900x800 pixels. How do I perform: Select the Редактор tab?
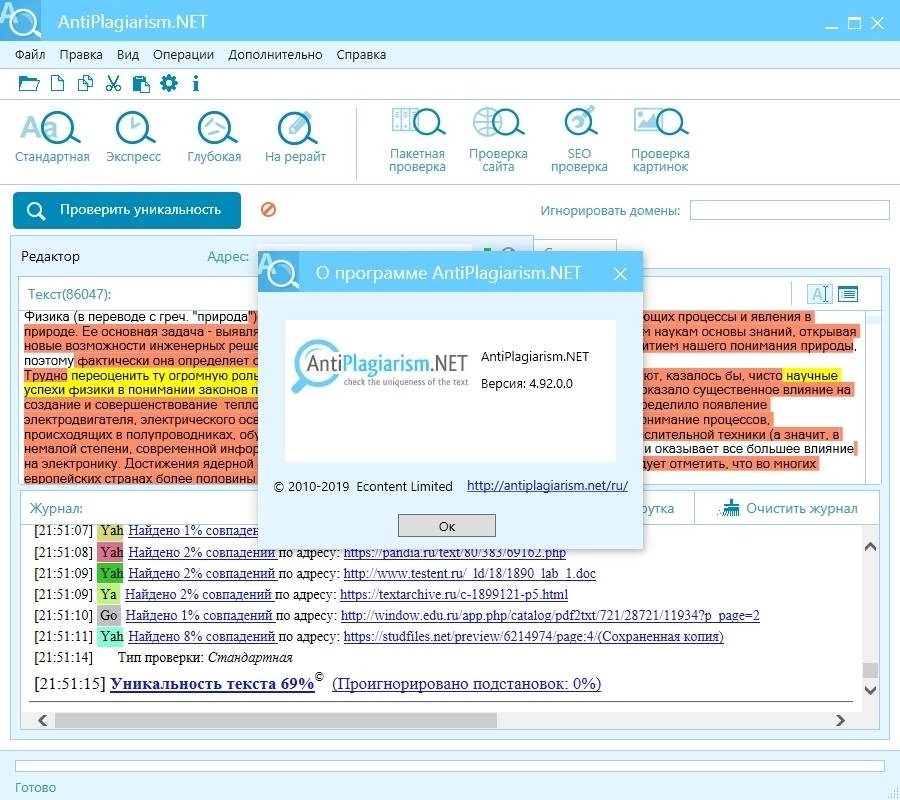coord(51,257)
